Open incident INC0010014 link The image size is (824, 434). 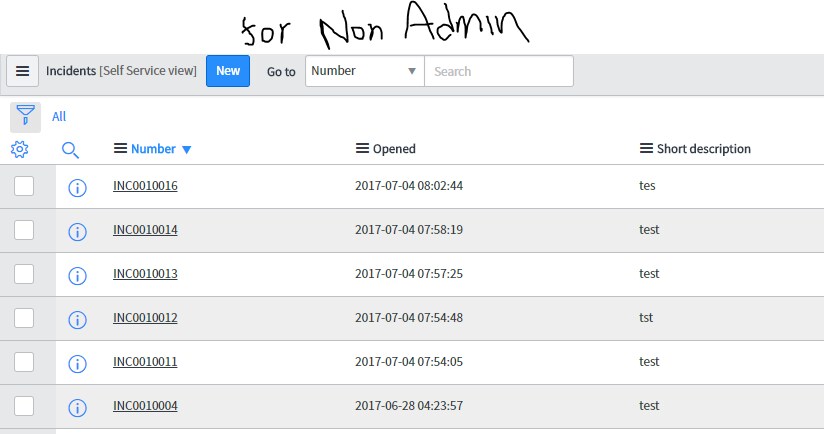point(145,230)
